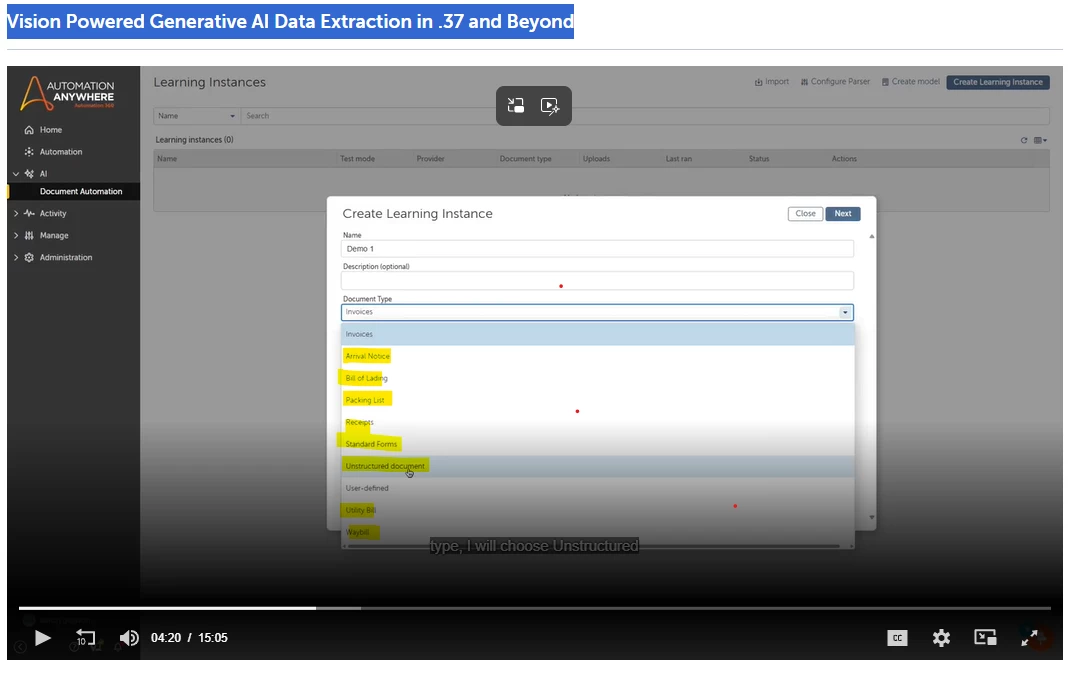The image size is (1075, 687).
Task: Click Configure Parser
Action: tap(835, 82)
